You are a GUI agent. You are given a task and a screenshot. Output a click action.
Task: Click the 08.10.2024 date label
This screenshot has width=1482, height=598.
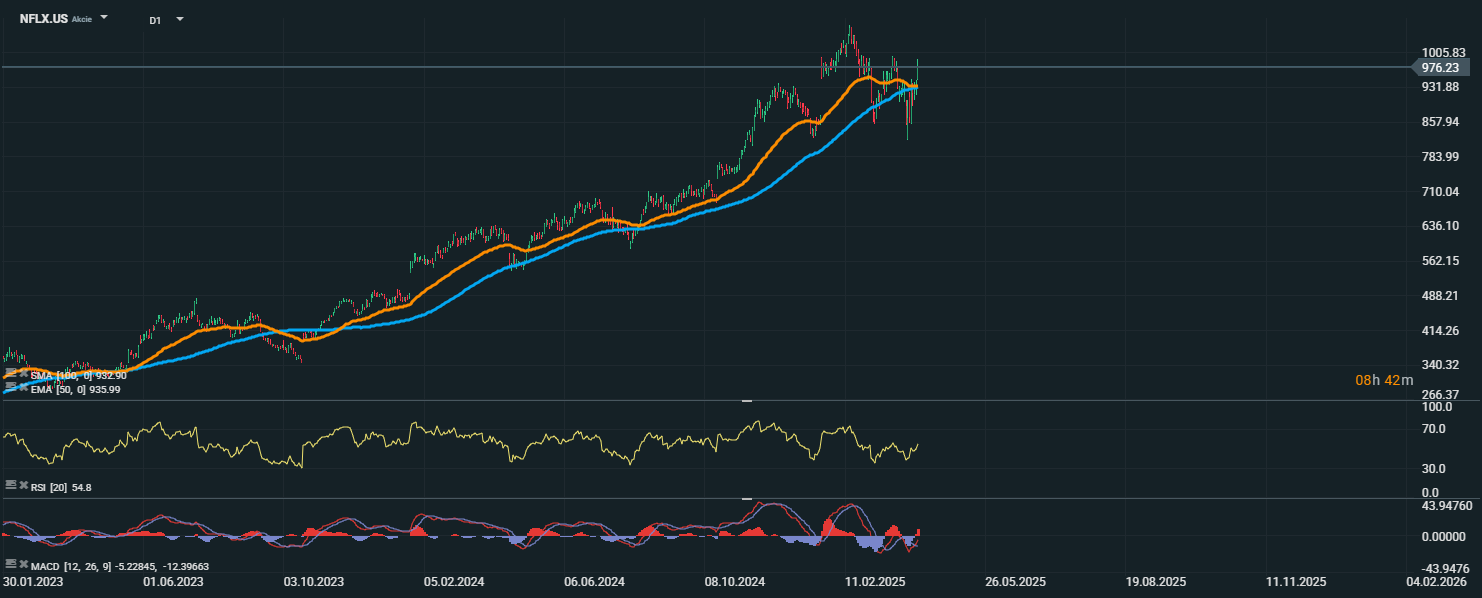(735, 581)
